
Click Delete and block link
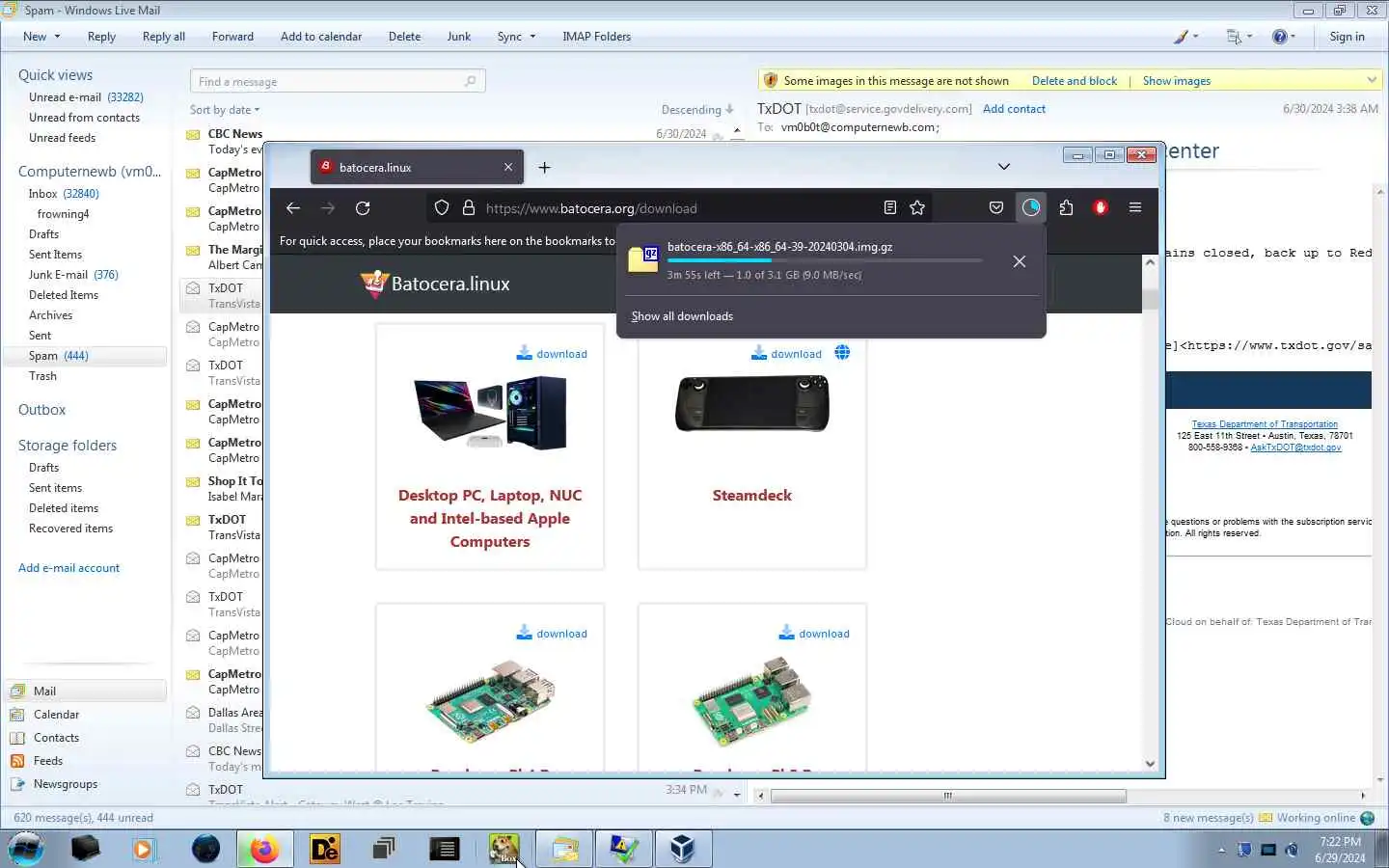1075,81
